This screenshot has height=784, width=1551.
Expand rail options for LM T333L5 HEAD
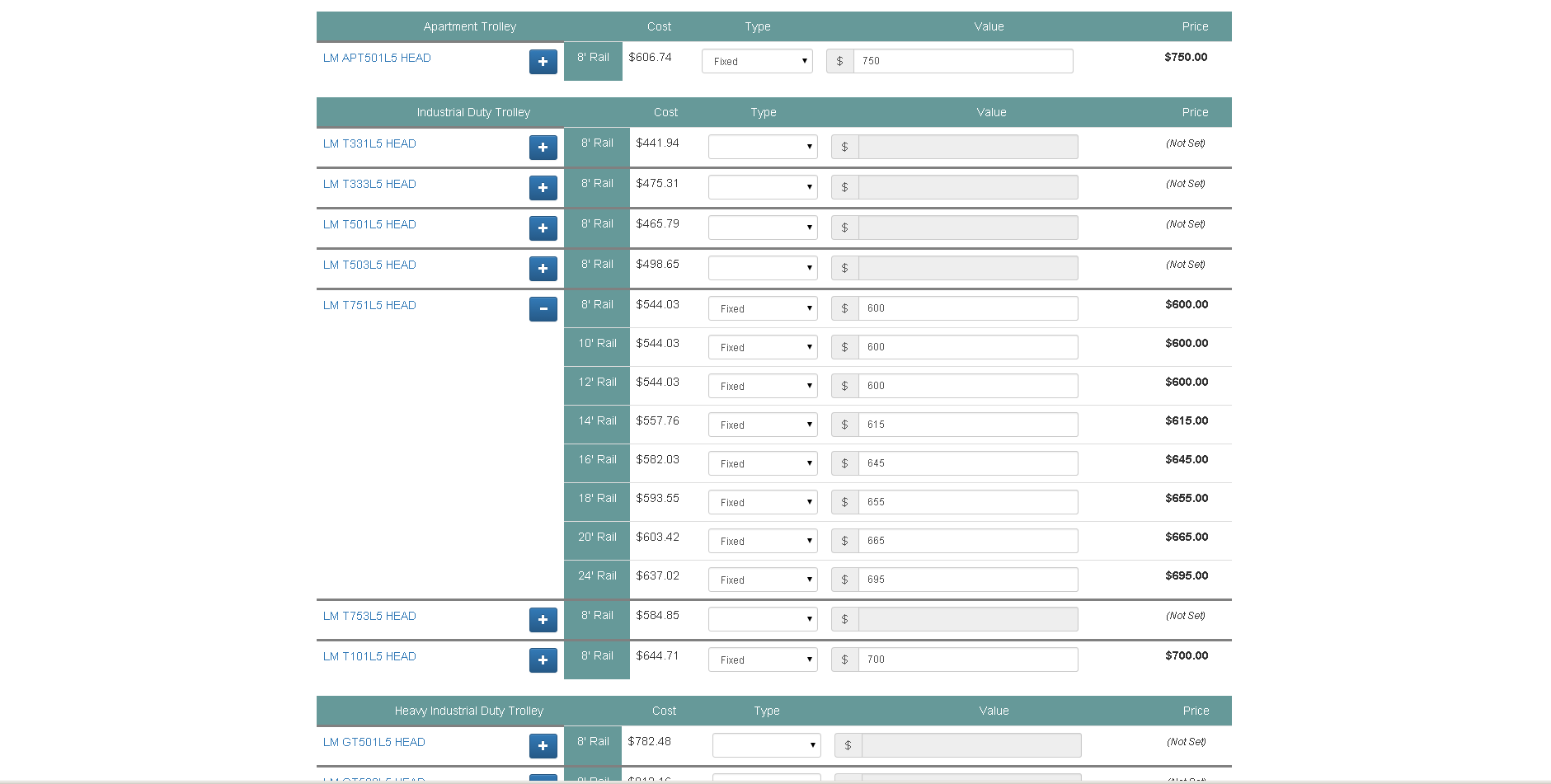pyautogui.click(x=543, y=188)
